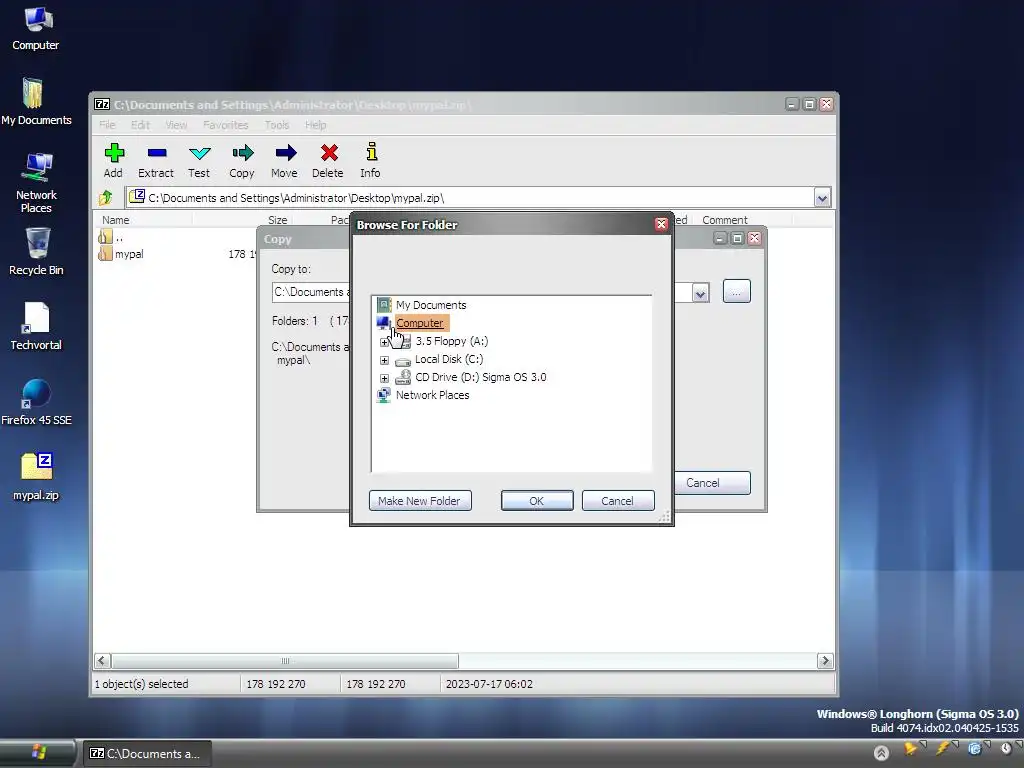Screen dimensions: 1024x768
Task: Open the Tools menu
Action: pyautogui.click(x=277, y=125)
